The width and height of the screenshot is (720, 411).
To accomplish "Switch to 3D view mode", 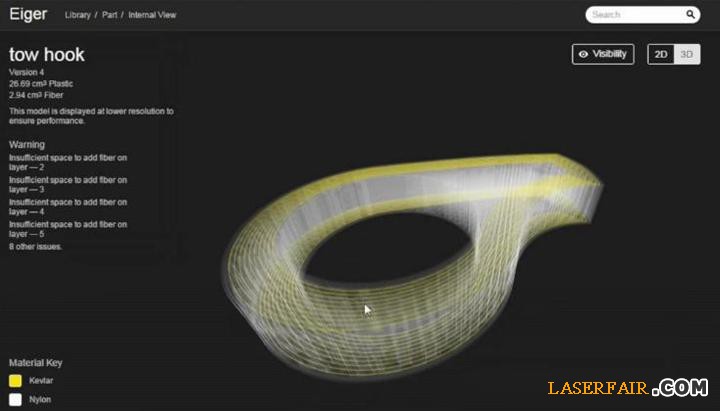I will (687, 55).
